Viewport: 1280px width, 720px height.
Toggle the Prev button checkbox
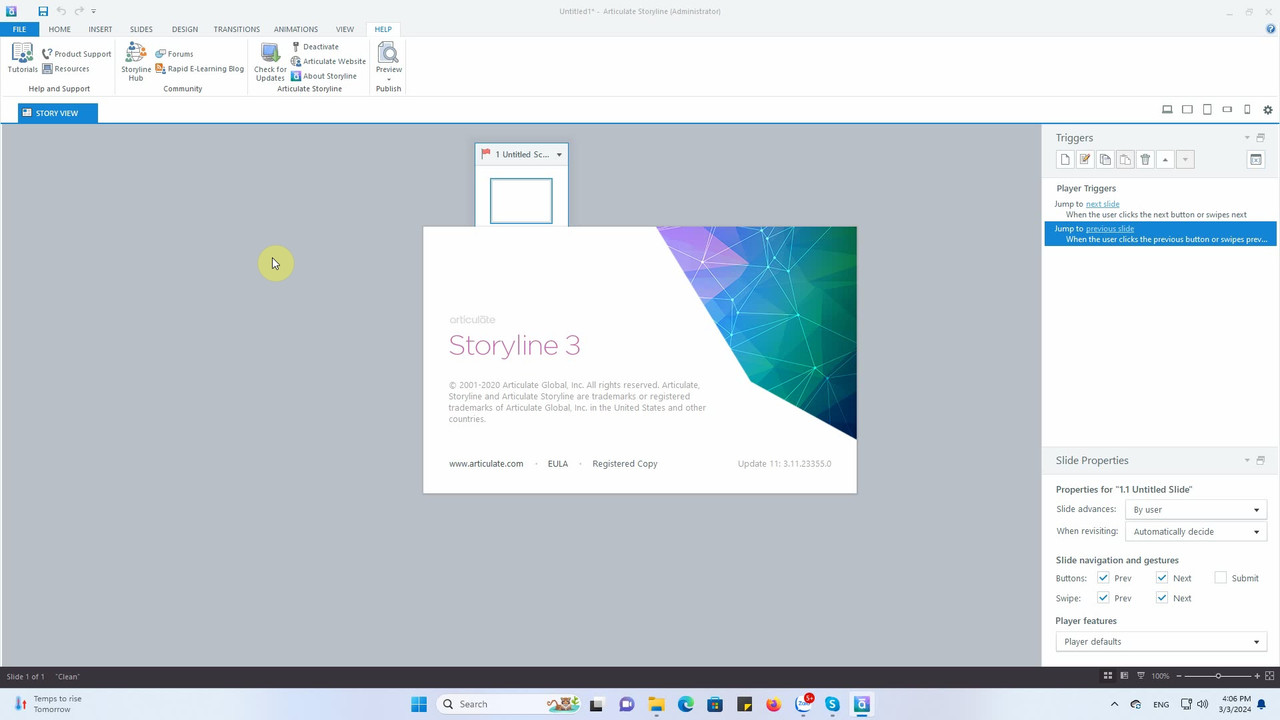point(1103,578)
